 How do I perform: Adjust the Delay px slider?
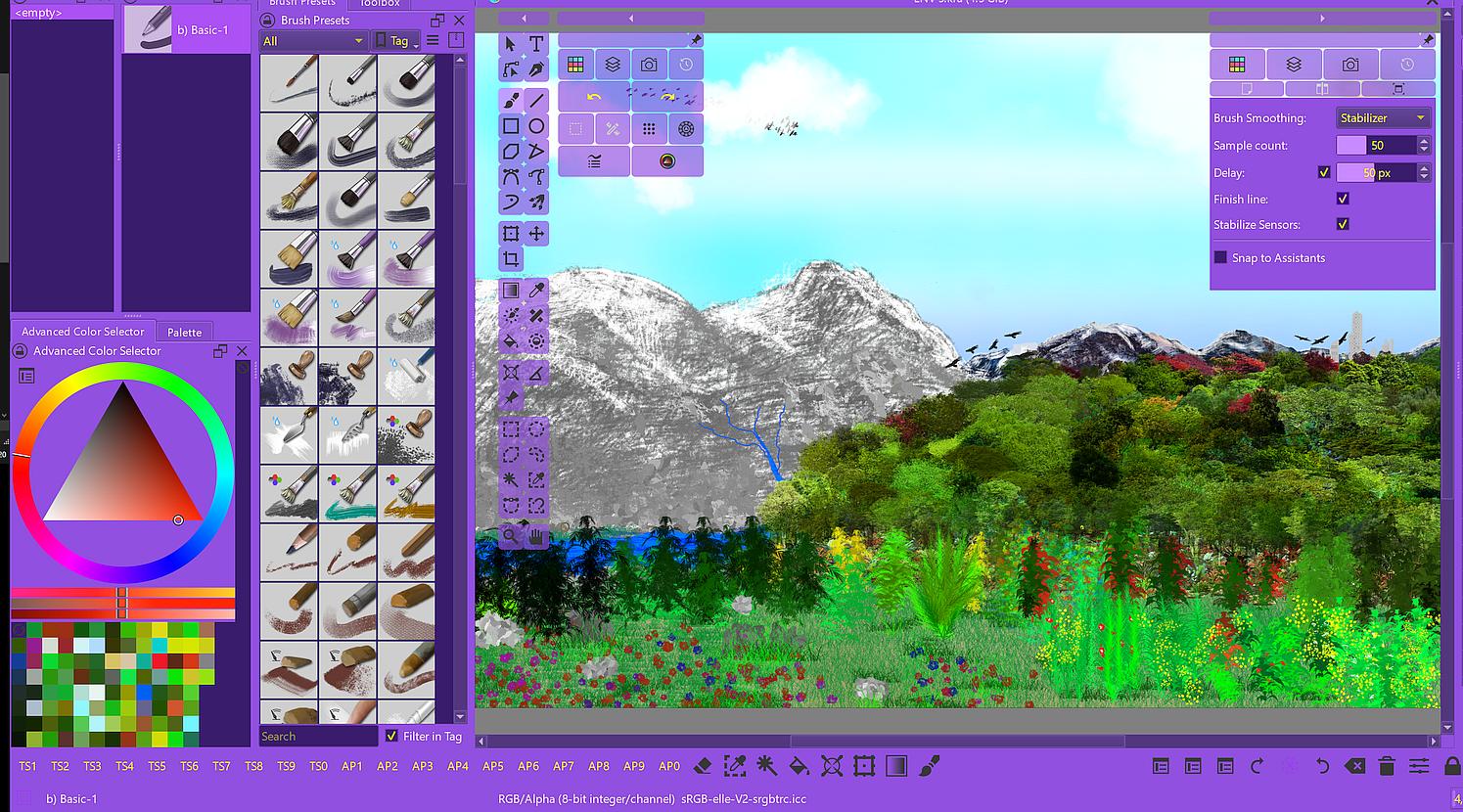click(1376, 172)
